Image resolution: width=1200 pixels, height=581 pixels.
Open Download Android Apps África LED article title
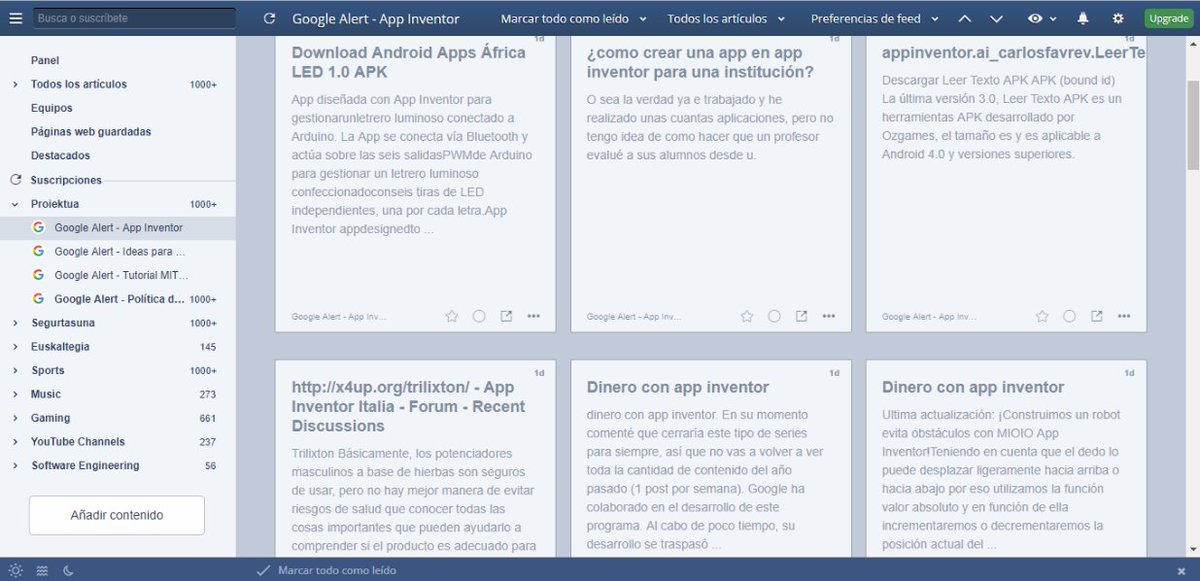pos(409,62)
